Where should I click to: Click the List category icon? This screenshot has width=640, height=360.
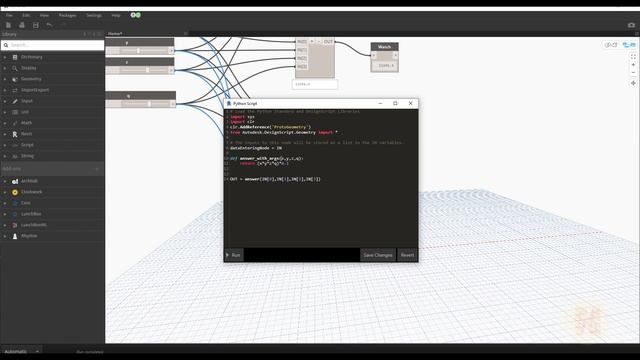15,112
